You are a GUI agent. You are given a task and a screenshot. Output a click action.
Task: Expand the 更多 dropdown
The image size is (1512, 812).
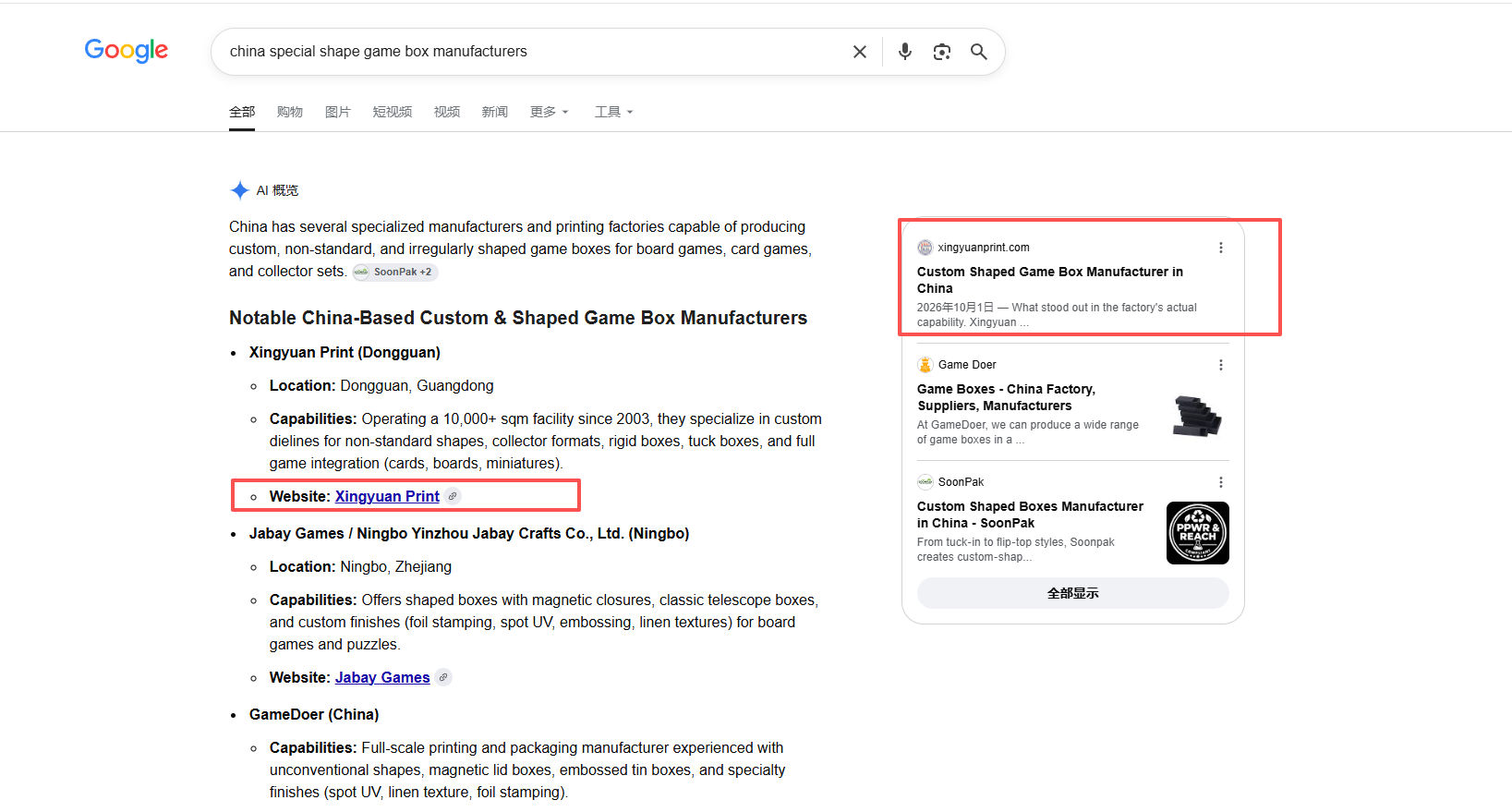549,112
